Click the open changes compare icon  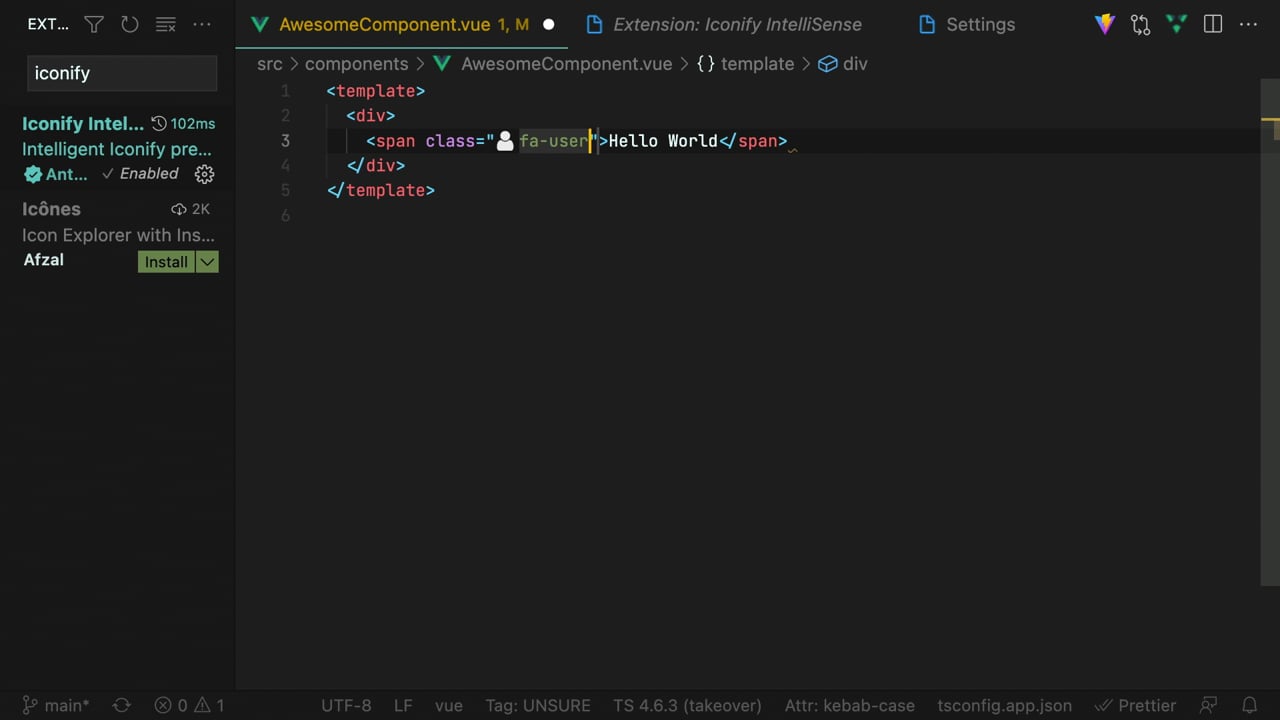point(1140,25)
